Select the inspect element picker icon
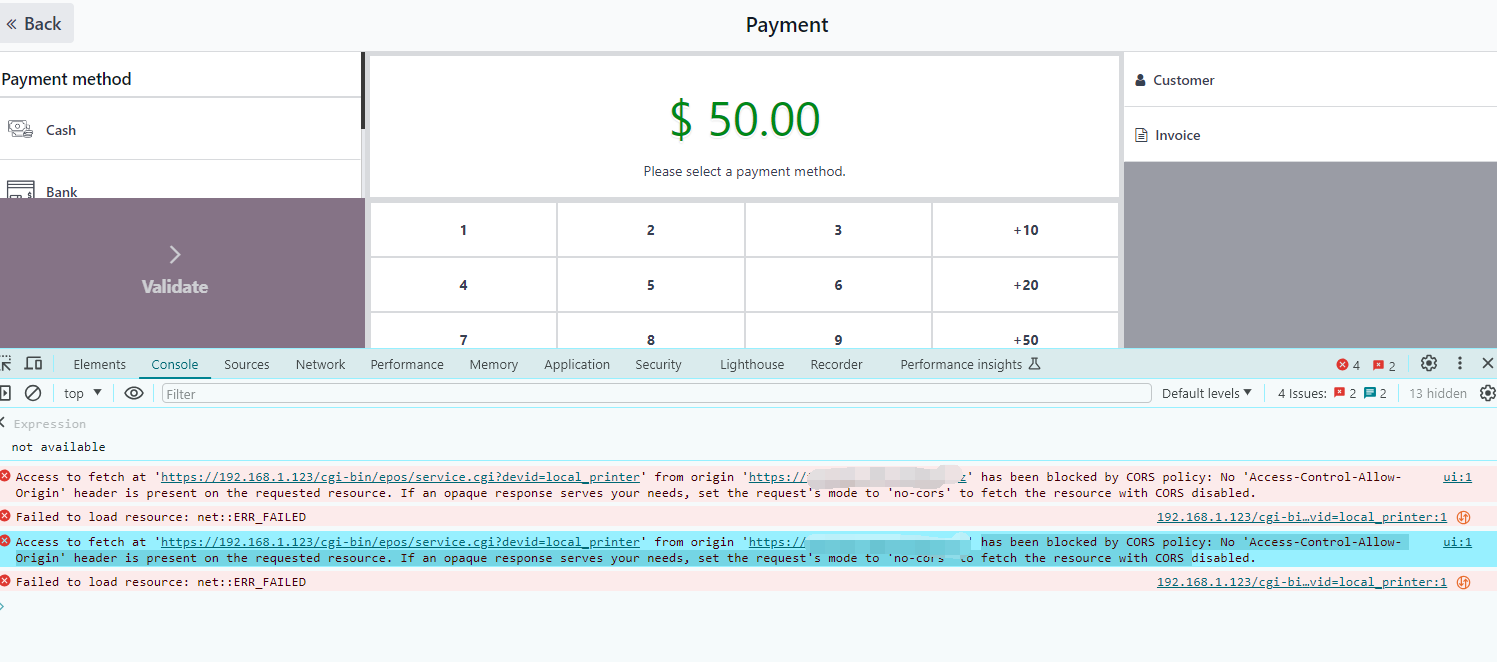The image size is (1497, 662). [x=5, y=364]
